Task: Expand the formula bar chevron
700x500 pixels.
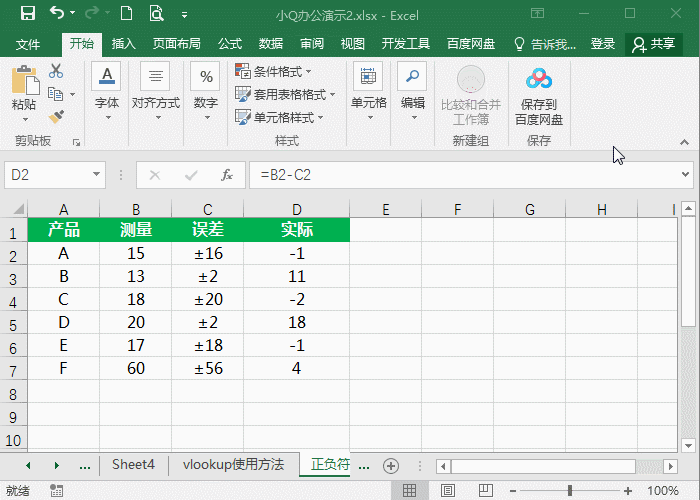Action: (x=685, y=174)
